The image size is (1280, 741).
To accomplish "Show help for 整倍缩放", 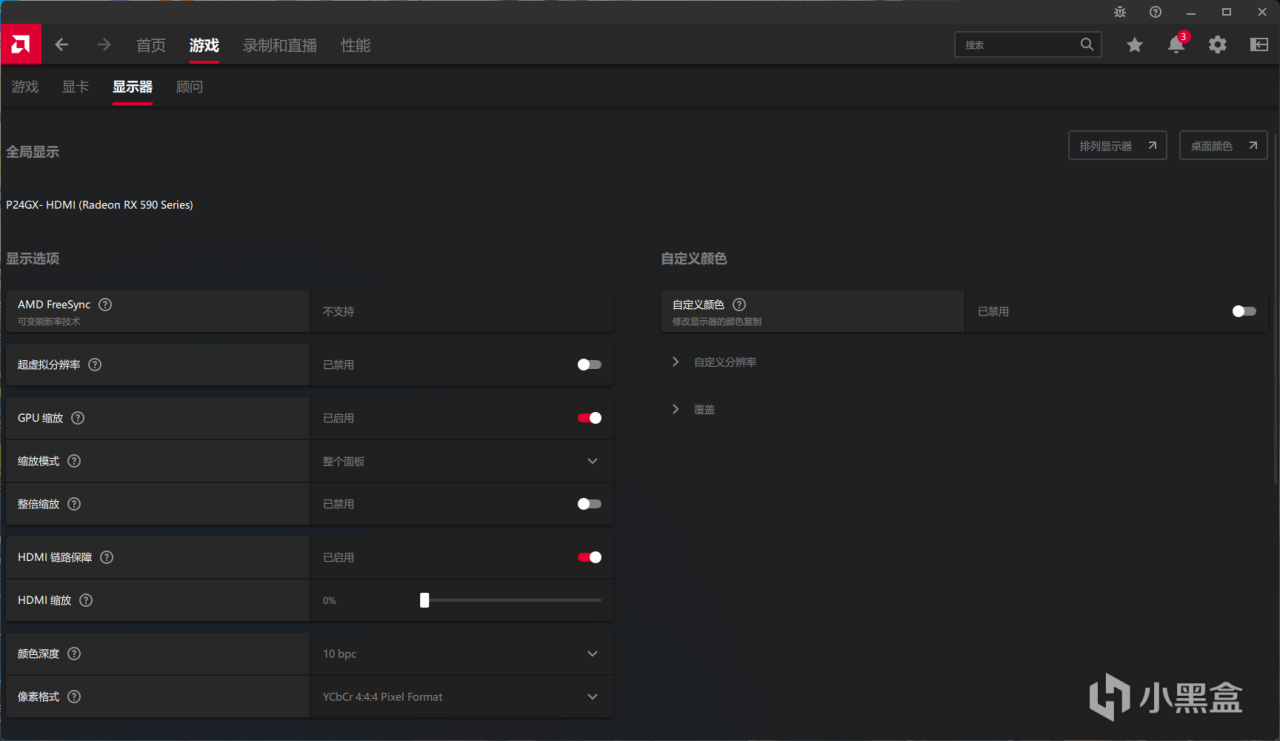I will [74, 504].
